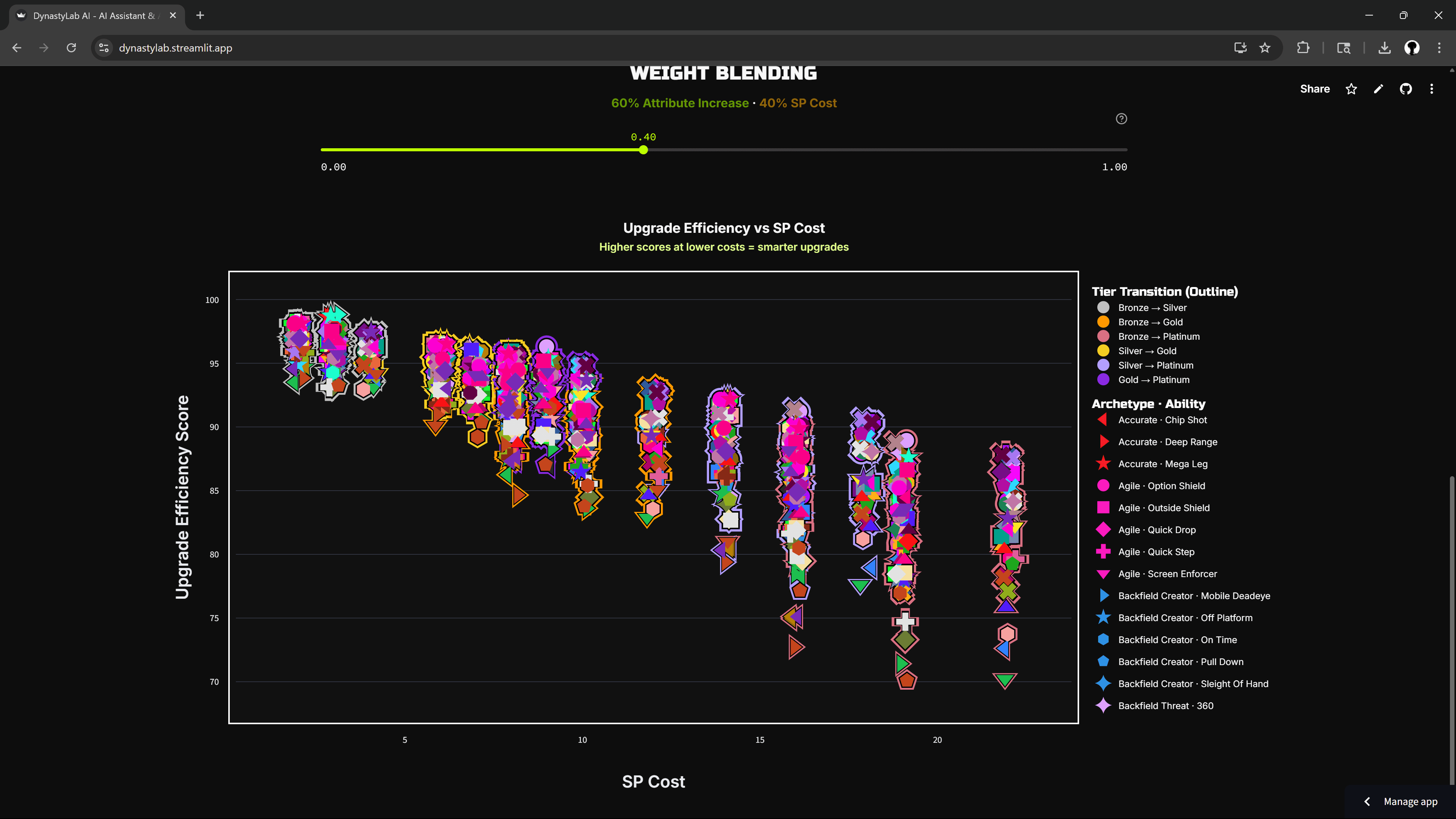Click the "SP Cost" x-axis title

click(x=653, y=782)
